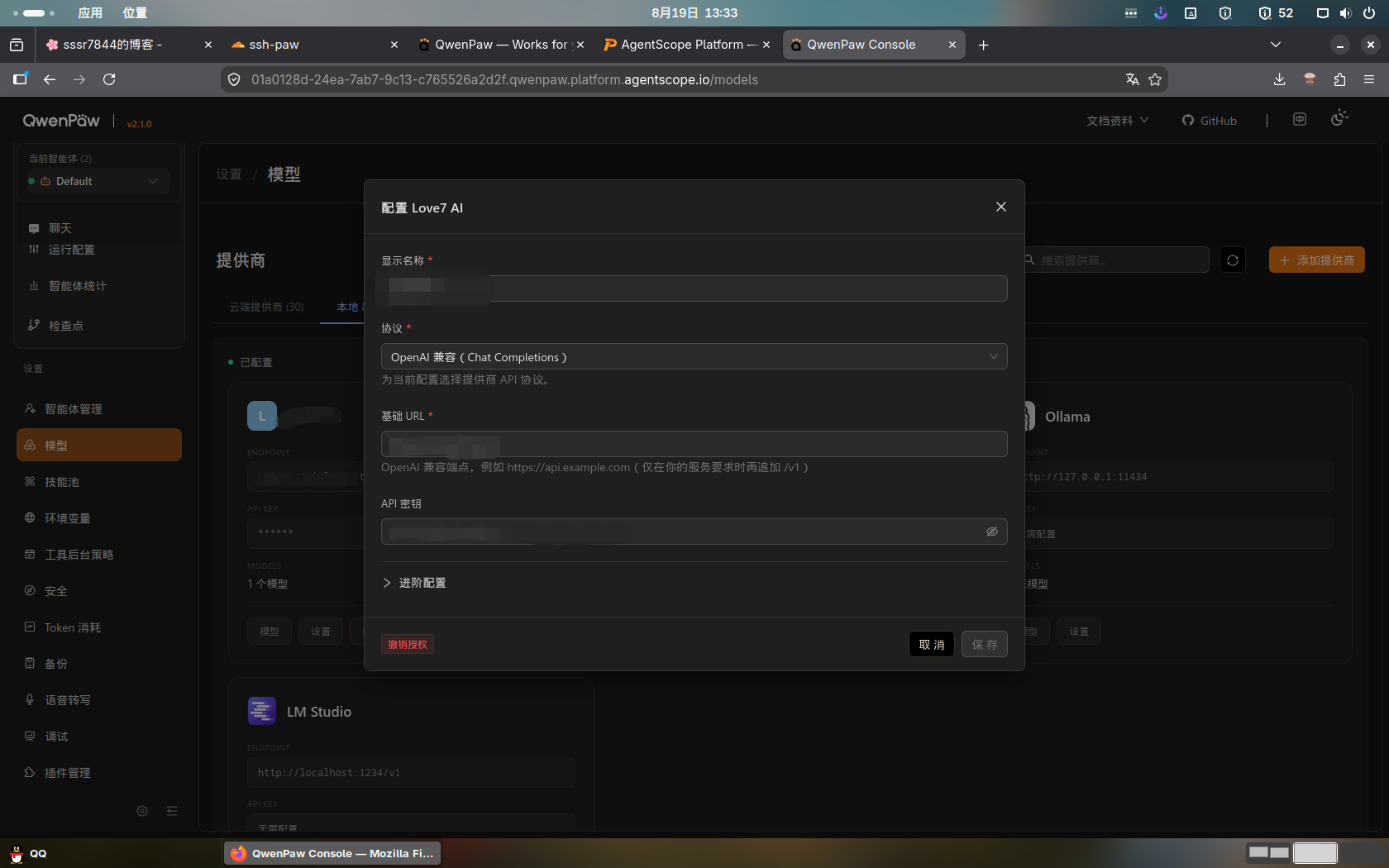Click the translate page icon in address bar

tap(1132, 79)
